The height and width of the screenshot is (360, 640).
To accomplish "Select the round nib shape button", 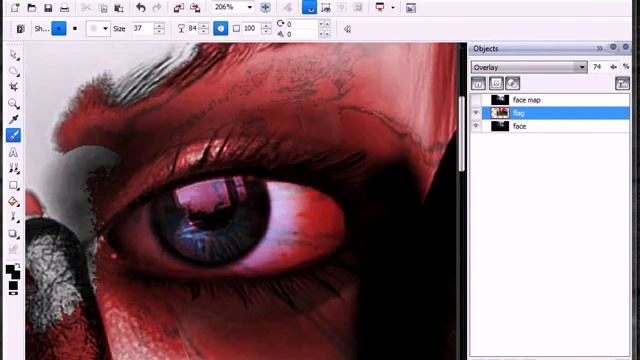I will click(x=59, y=29).
